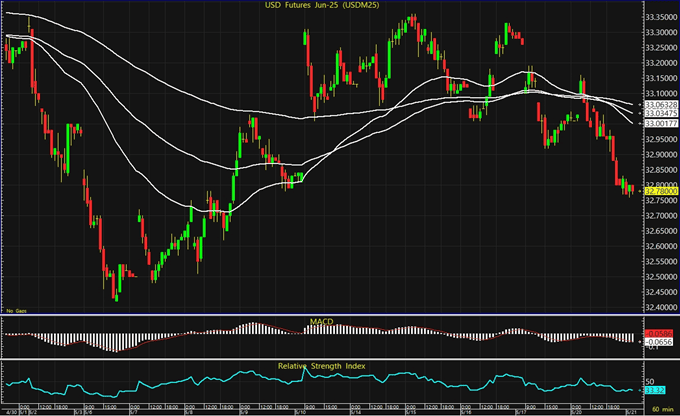Click the cyan RSI value label 33.32
680x416 pixels.
click(656, 390)
